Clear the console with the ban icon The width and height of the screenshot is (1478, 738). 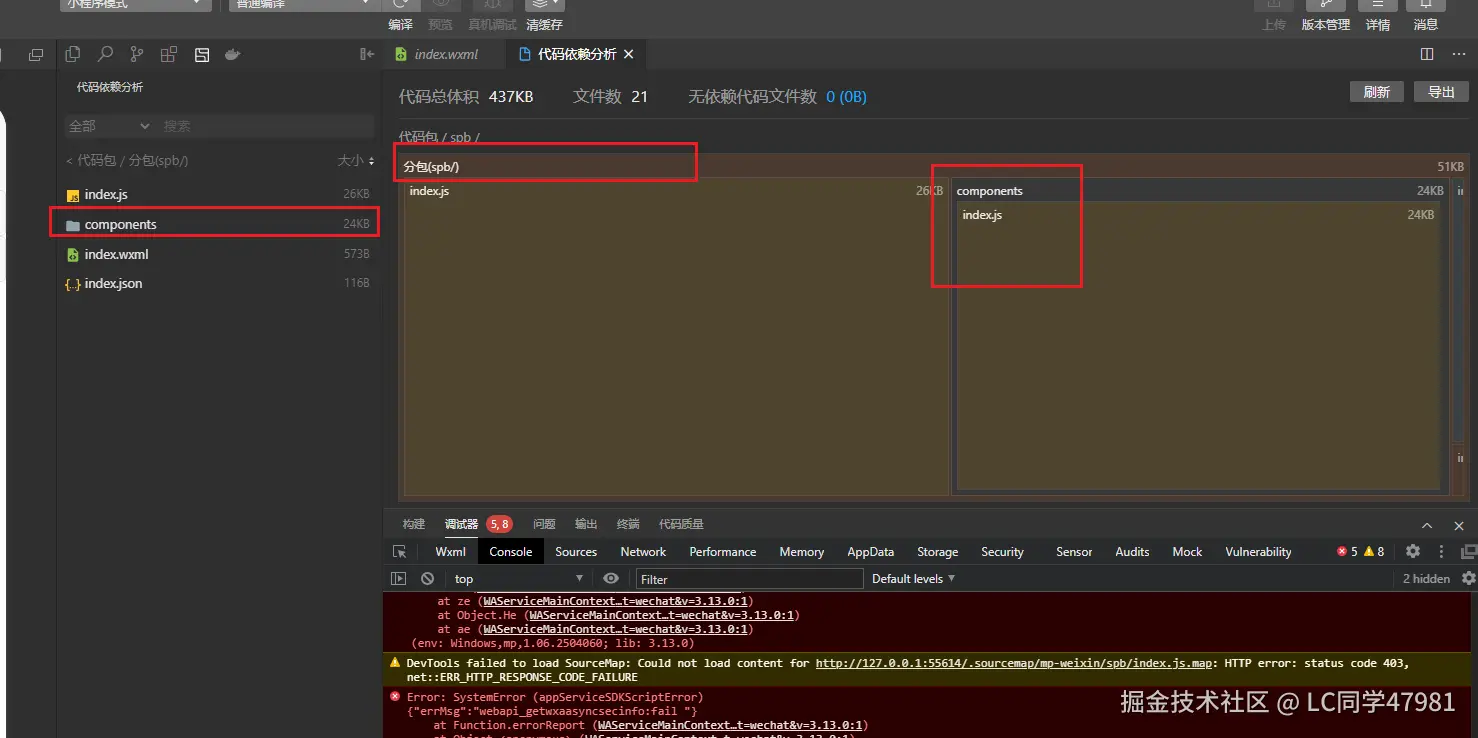[427, 578]
